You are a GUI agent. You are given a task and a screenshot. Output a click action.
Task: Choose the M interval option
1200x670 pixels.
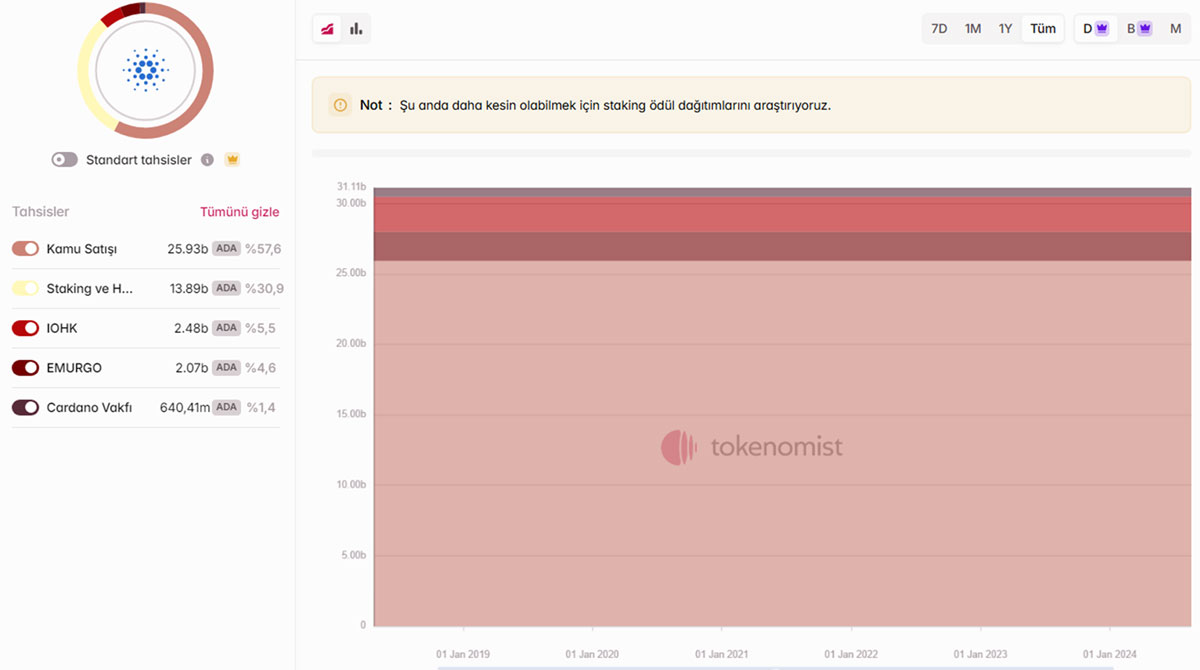click(1176, 29)
